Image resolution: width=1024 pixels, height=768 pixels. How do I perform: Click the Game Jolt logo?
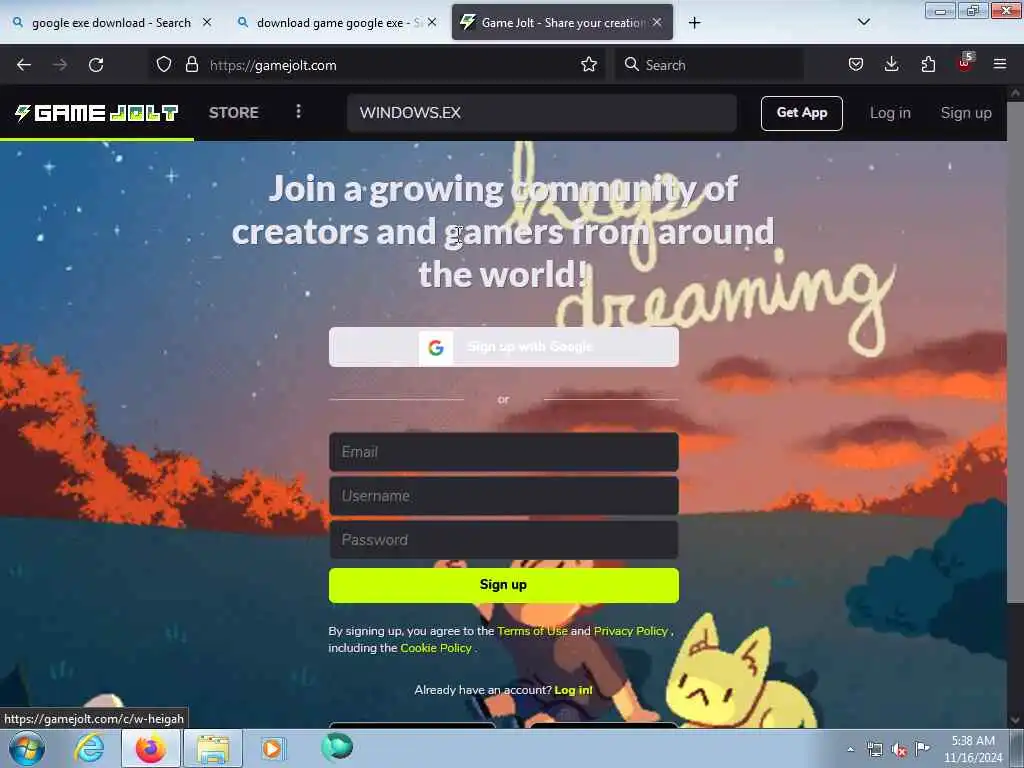[97, 113]
